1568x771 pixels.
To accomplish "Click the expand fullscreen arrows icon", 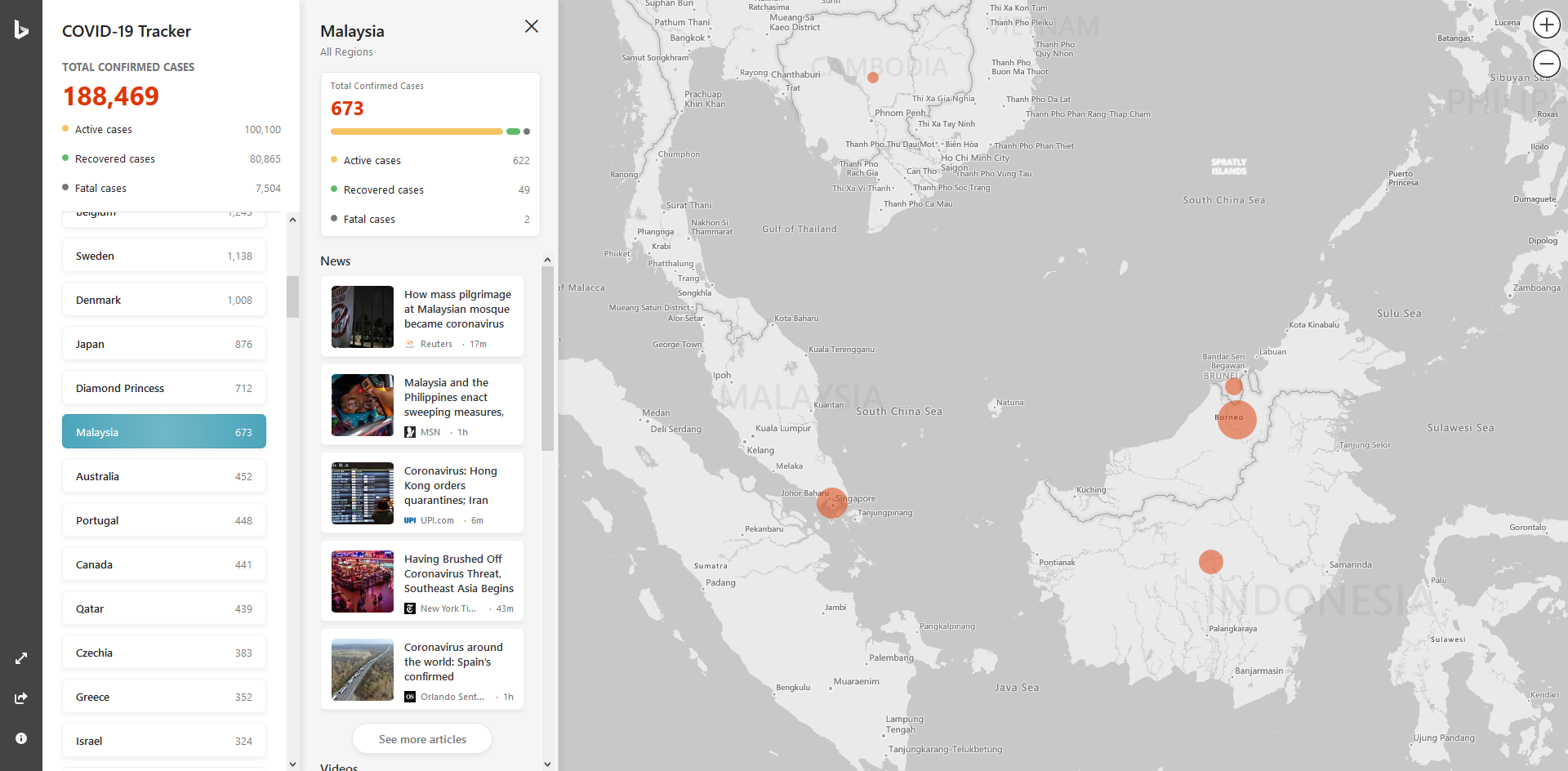I will tap(21, 658).
